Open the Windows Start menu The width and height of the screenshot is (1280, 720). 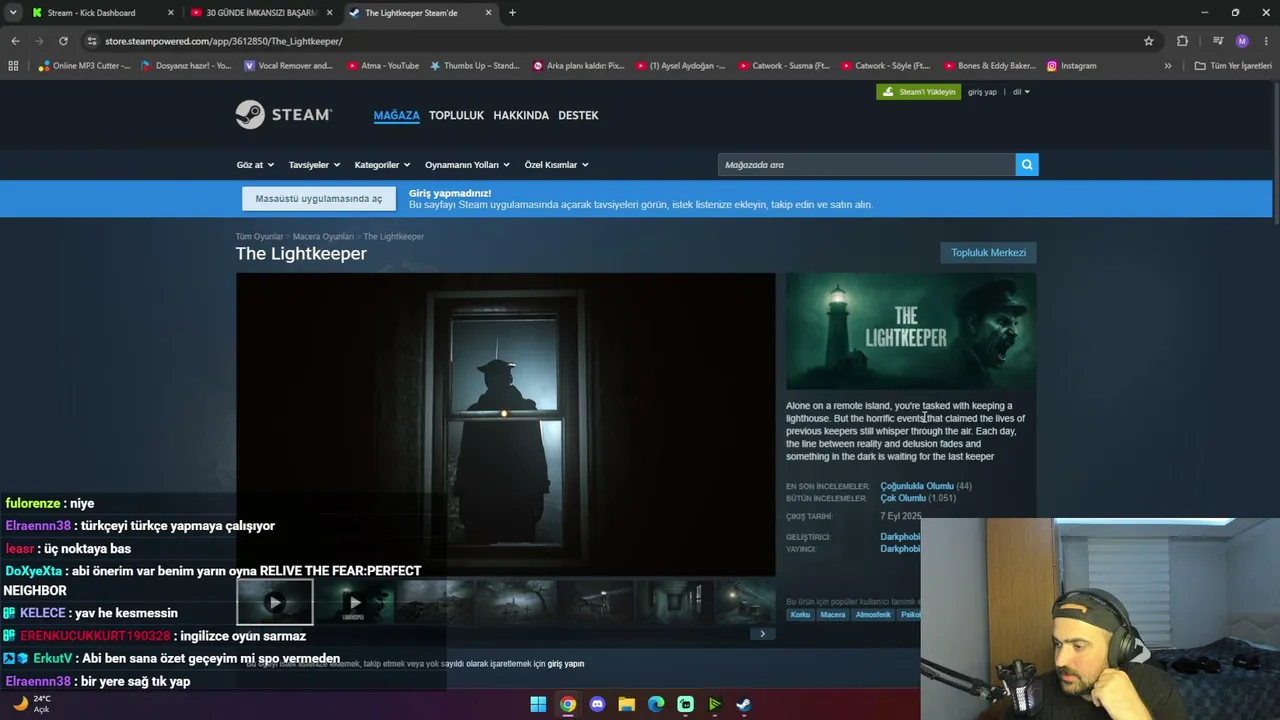538,704
